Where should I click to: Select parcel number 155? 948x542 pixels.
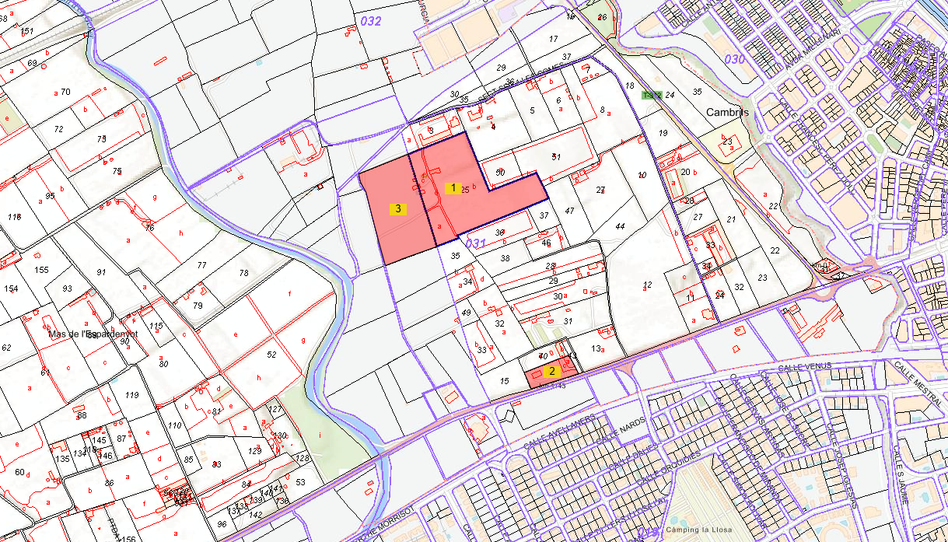coord(41,270)
